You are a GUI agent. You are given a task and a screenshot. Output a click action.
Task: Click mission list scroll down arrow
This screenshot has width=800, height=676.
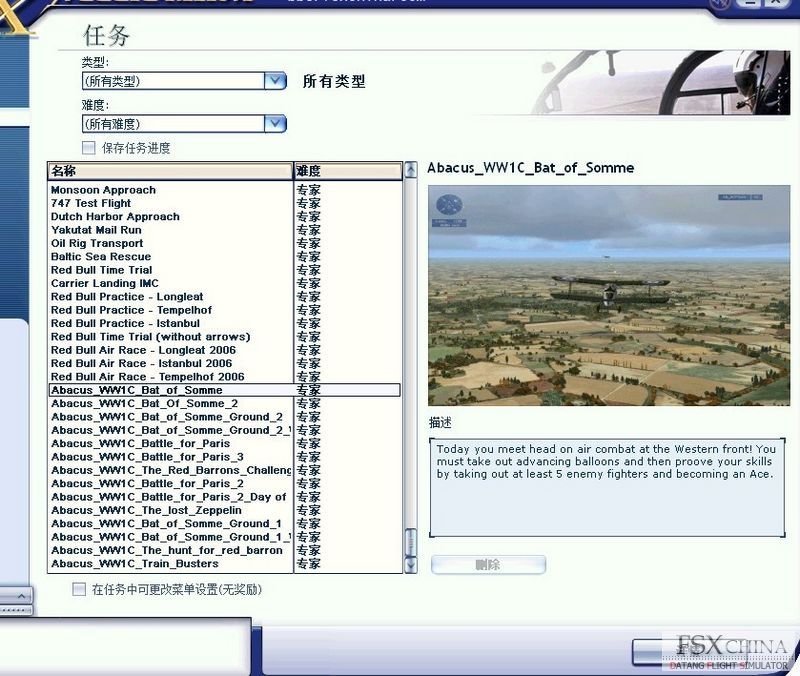point(411,565)
